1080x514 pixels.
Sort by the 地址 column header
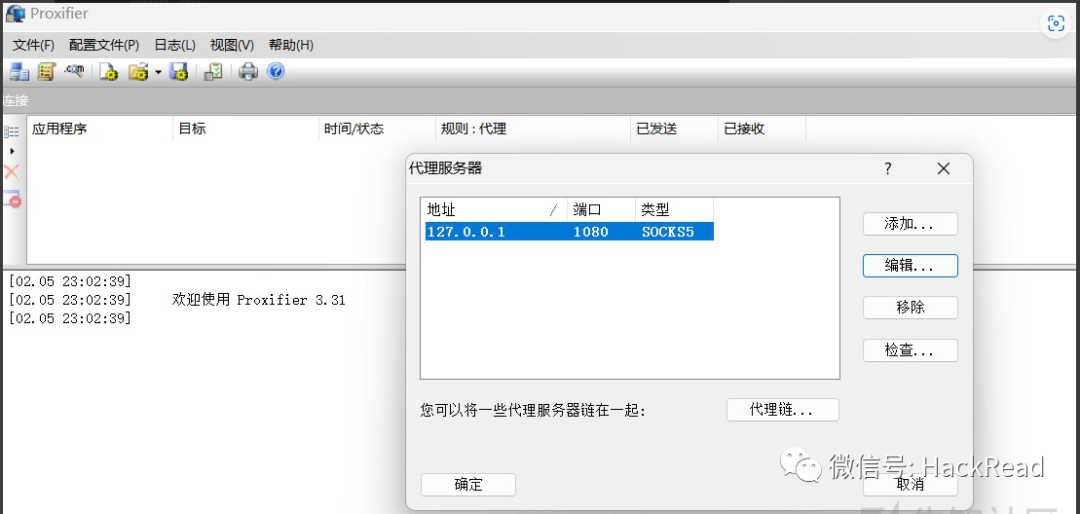(x=495, y=209)
